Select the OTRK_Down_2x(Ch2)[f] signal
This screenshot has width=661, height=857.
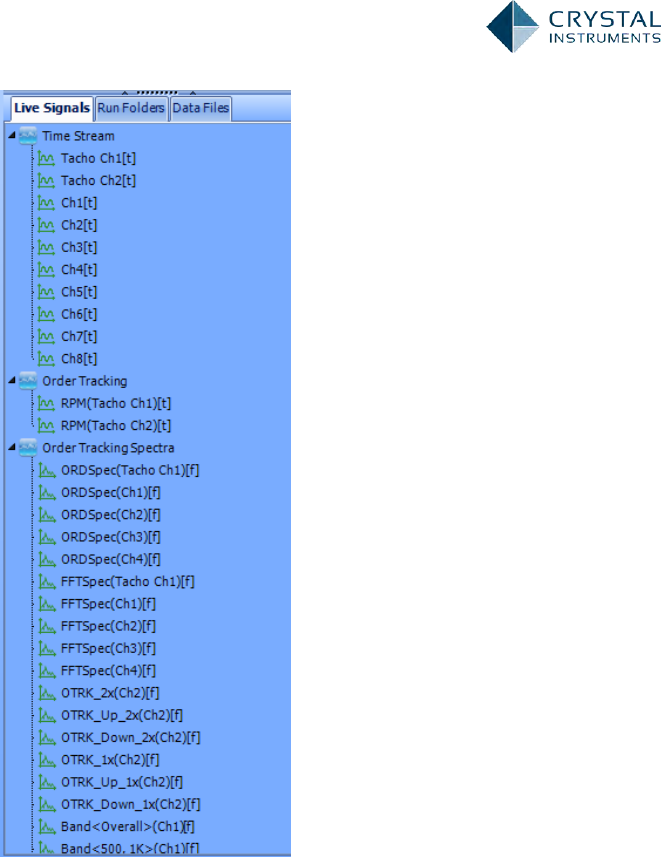(131, 738)
